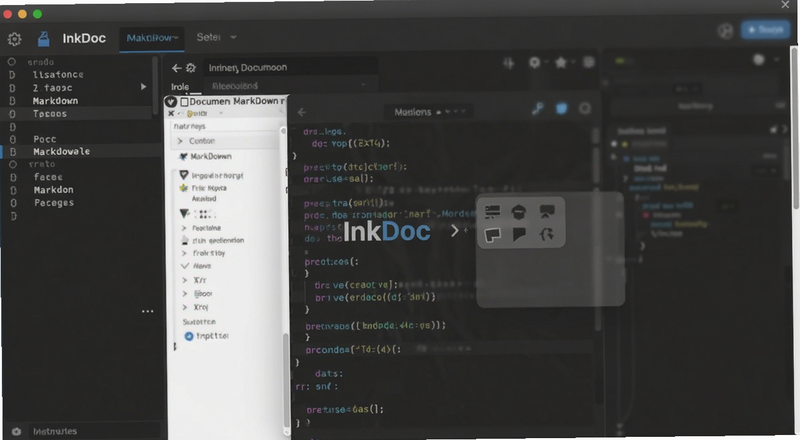Select top-right monitor icon in overlay grid
The height and width of the screenshot is (440, 800).
coord(547,211)
